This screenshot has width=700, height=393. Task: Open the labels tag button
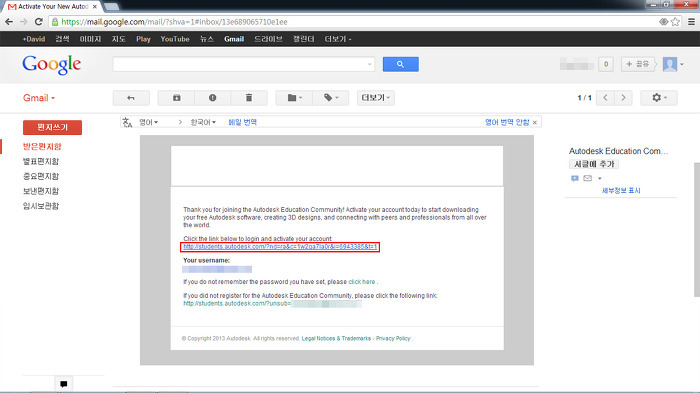[330, 98]
